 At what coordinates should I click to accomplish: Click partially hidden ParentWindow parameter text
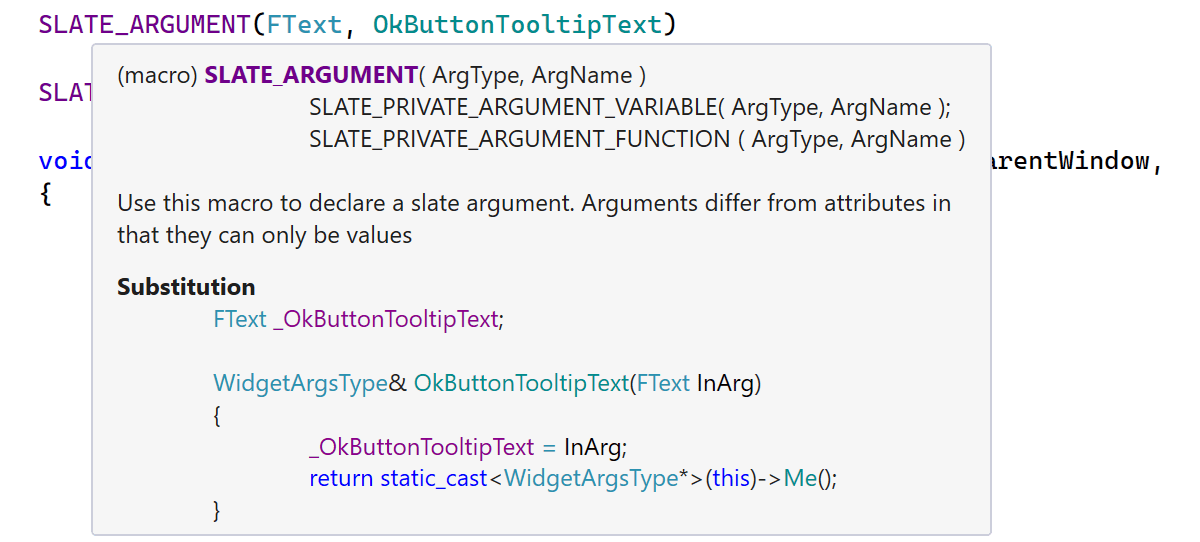click(1070, 161)
